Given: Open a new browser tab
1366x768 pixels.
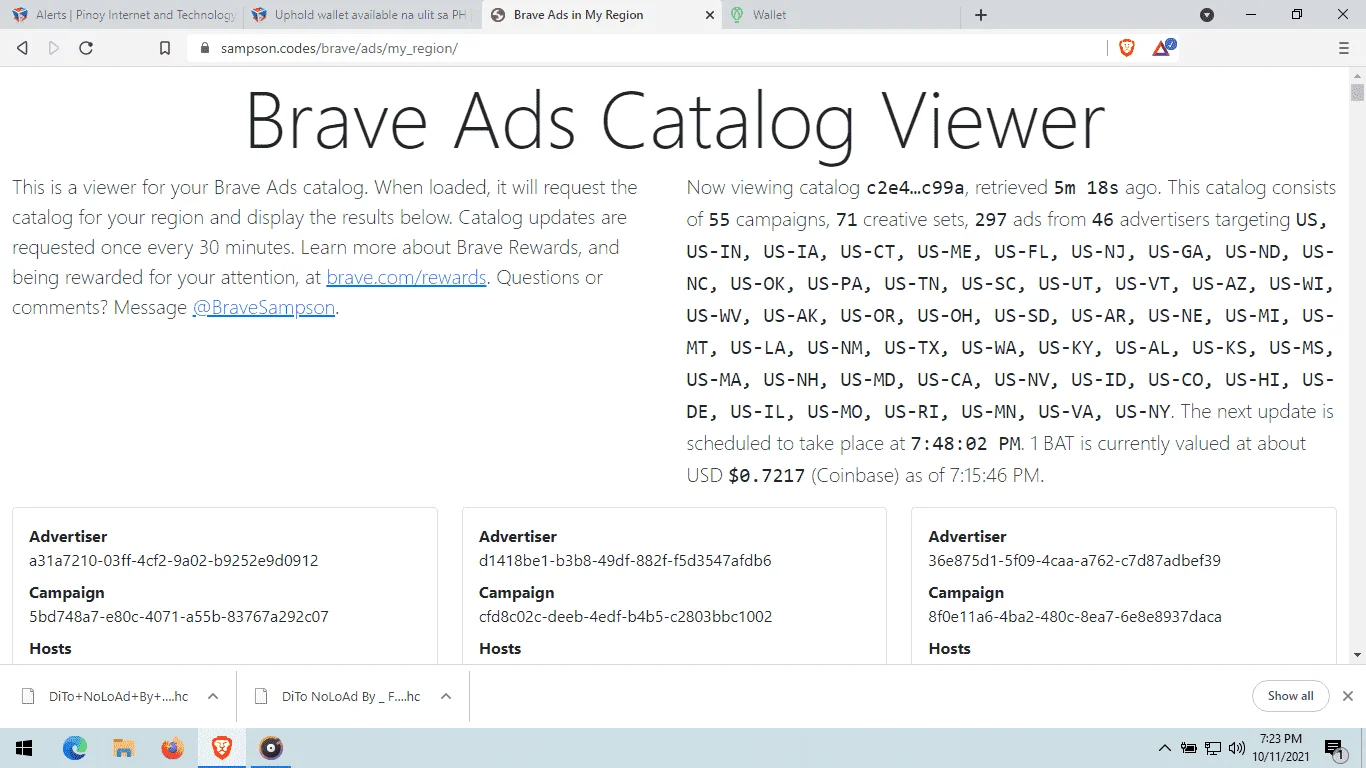Looking at the screenshot, I should click(x=981, y=15).
